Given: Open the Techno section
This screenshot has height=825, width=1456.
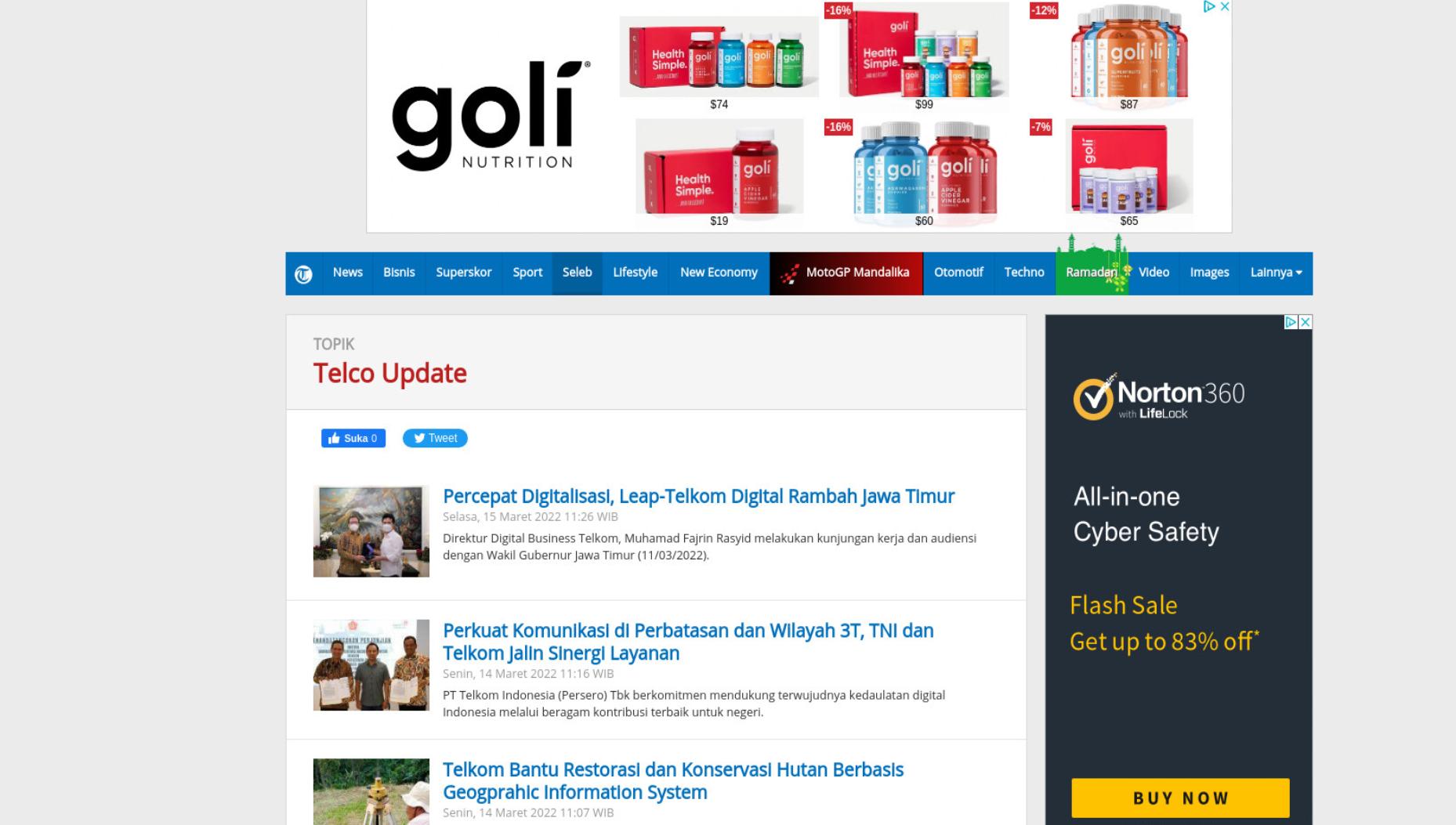Looking at the screenshot, I should [x=1024, y=273].
